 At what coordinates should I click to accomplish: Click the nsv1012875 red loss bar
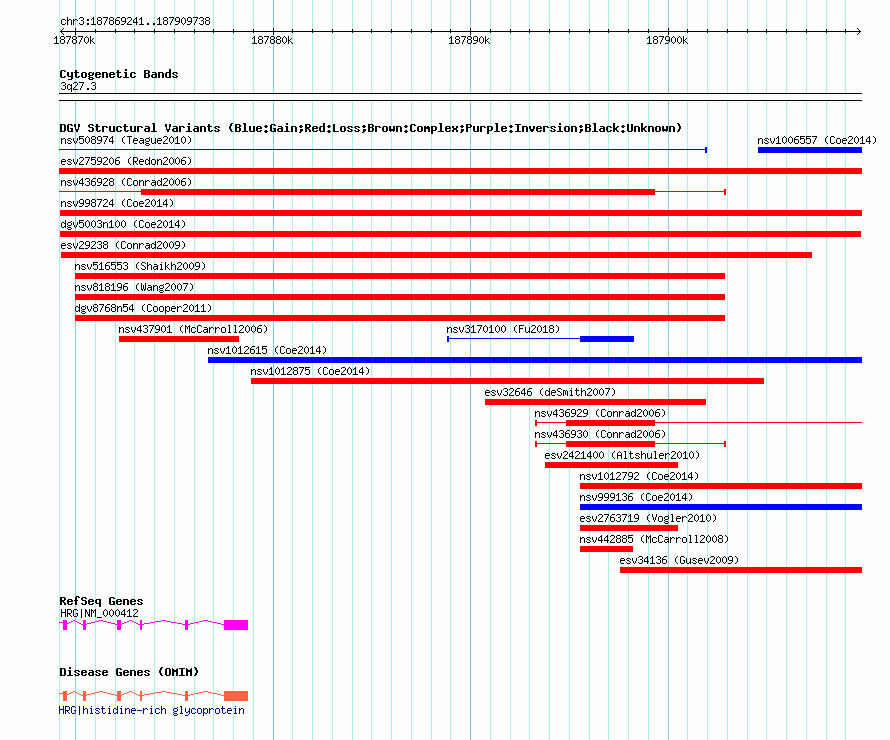[x=507, y=381]
